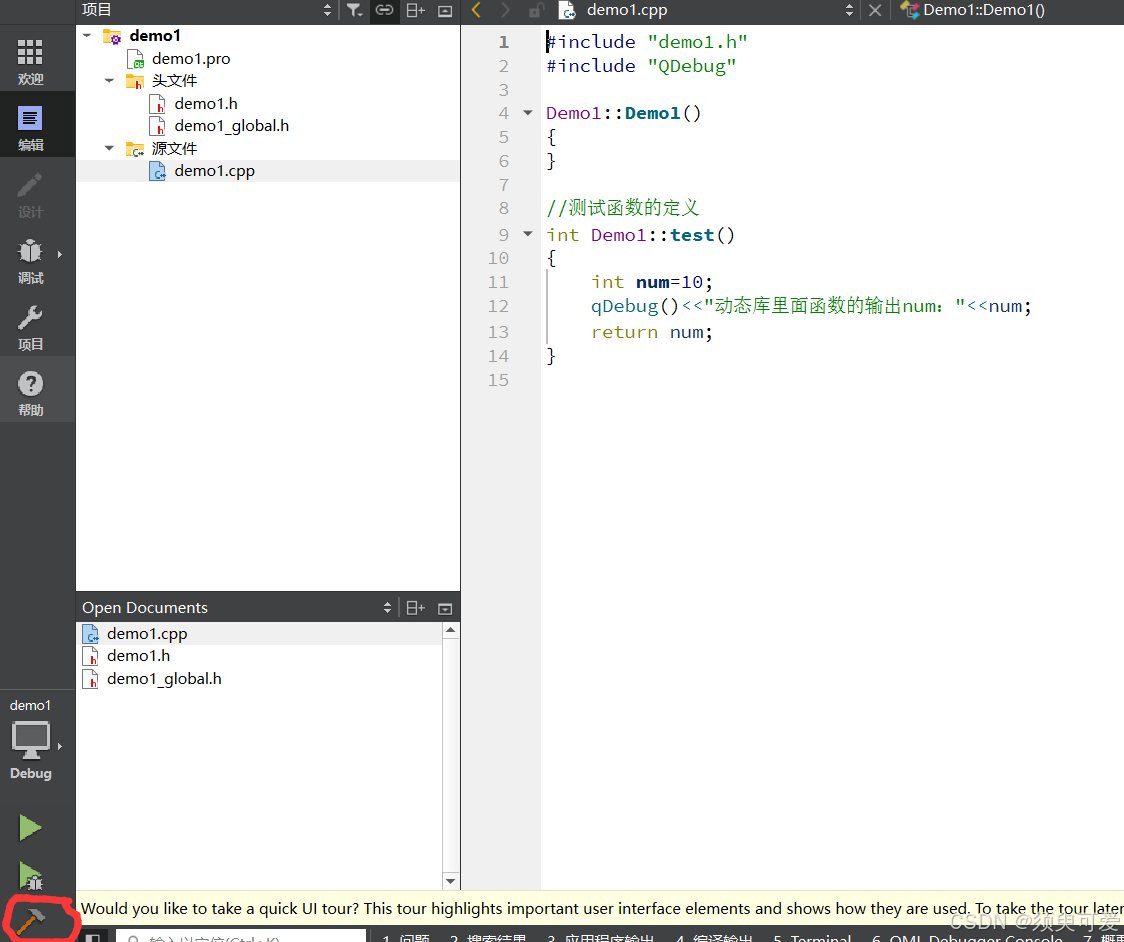
Task: Open the project tree filter options
Action: (354, 10)
